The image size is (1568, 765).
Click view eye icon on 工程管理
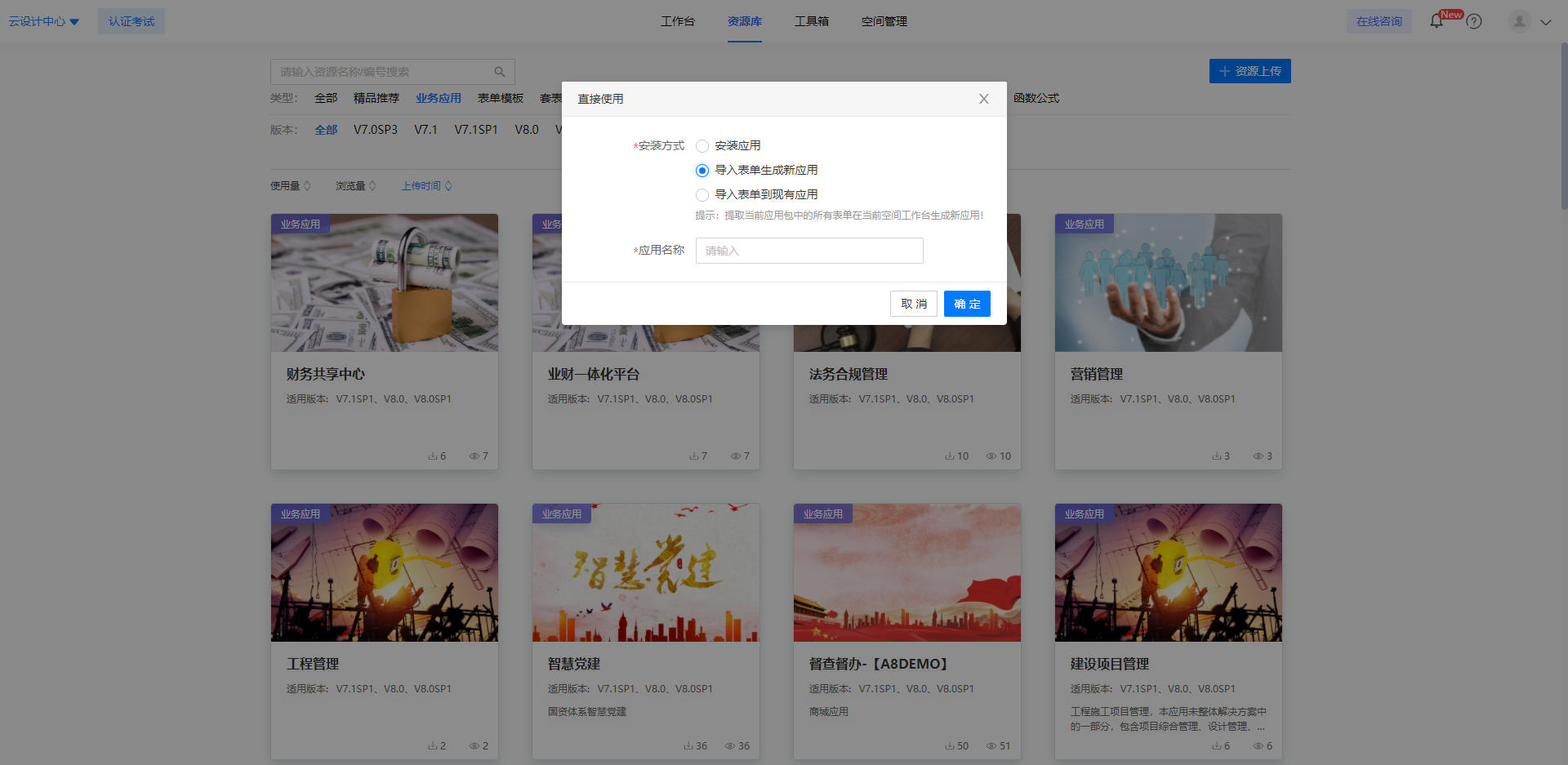click(x=474, y=746)
